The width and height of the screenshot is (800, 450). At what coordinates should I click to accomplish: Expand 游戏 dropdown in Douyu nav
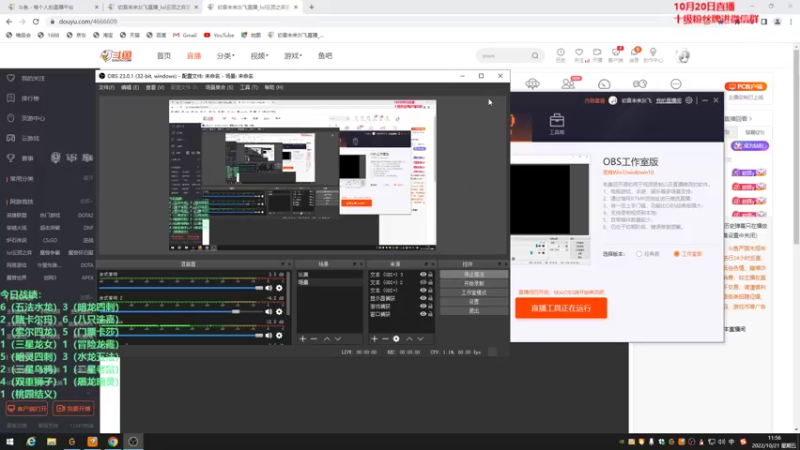[293, 56]
